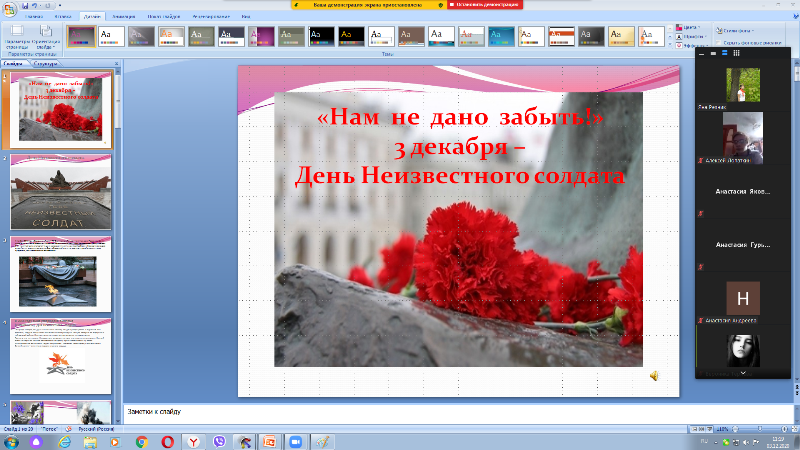Open Page Setup (Параметры страницы)
This screenshot has width=800, height=450.
click(16, 37)
